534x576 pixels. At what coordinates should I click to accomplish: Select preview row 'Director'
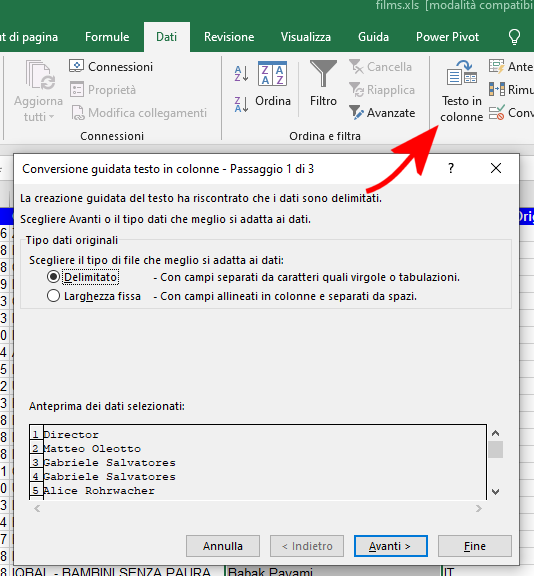point(71,435)
